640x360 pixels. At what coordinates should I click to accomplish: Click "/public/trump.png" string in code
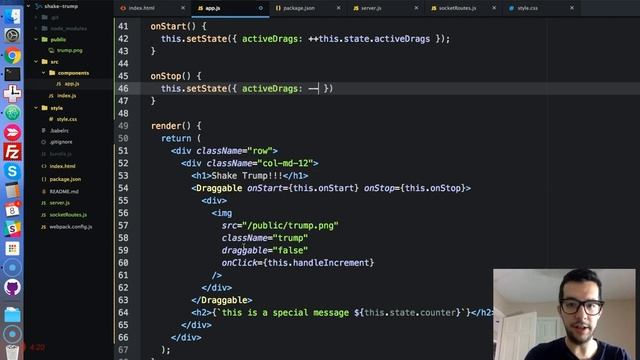[x=290, y=225]
